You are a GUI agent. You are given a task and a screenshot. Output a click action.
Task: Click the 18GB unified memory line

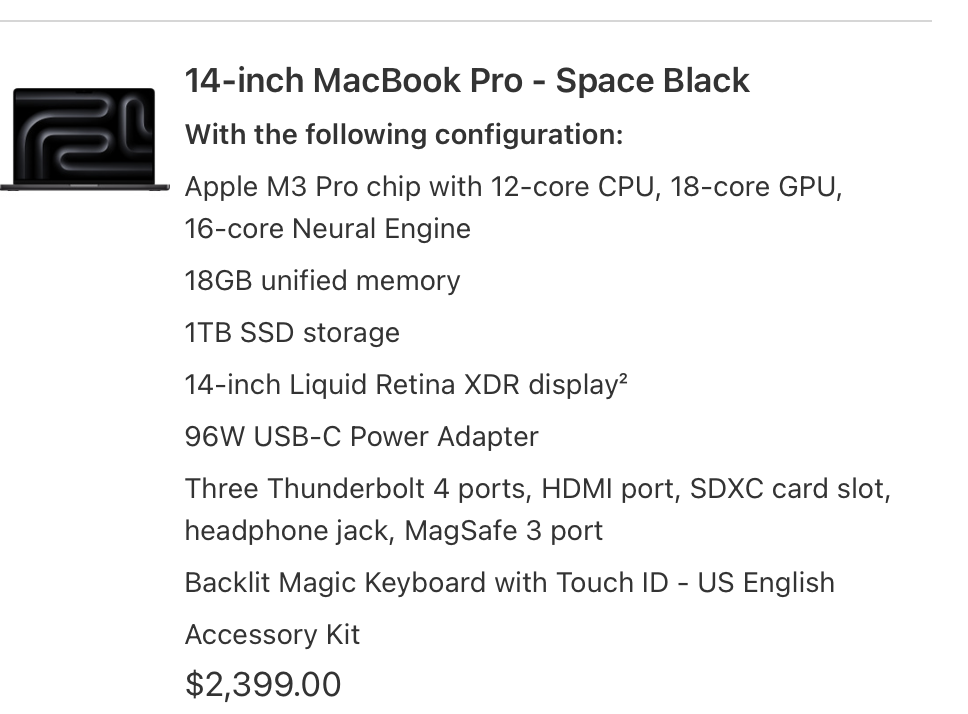322,281
